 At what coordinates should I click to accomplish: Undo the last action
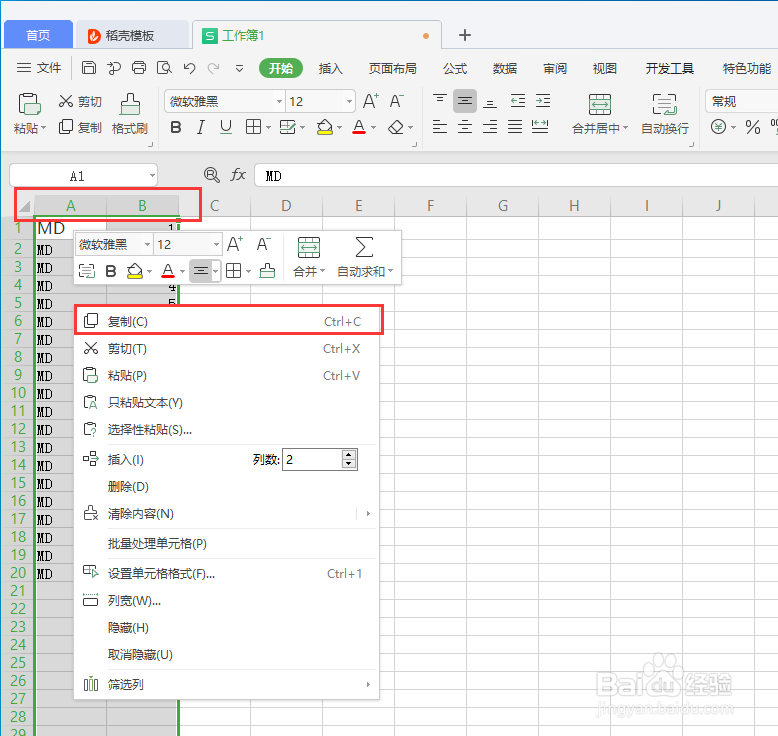[x=189, y=68]
